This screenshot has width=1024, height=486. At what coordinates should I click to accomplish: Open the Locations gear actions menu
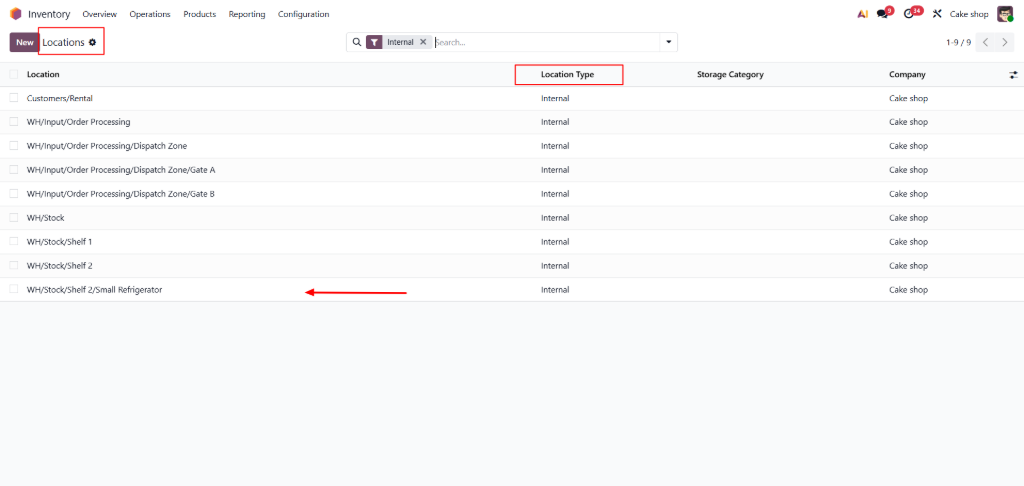pyautogui.click(x=93, y=42)
